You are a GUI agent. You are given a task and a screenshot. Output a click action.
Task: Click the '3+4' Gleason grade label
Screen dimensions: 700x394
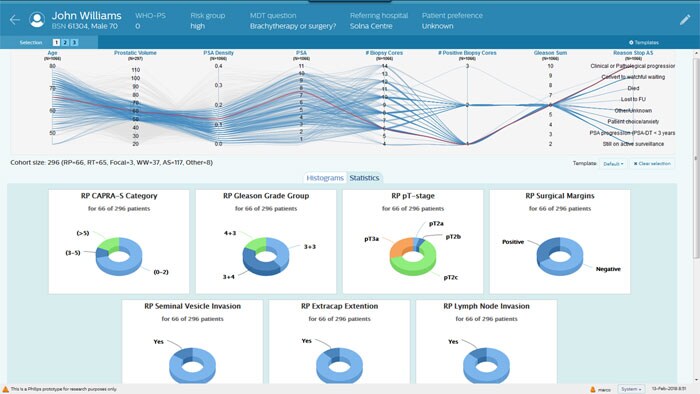coord(229,277)
